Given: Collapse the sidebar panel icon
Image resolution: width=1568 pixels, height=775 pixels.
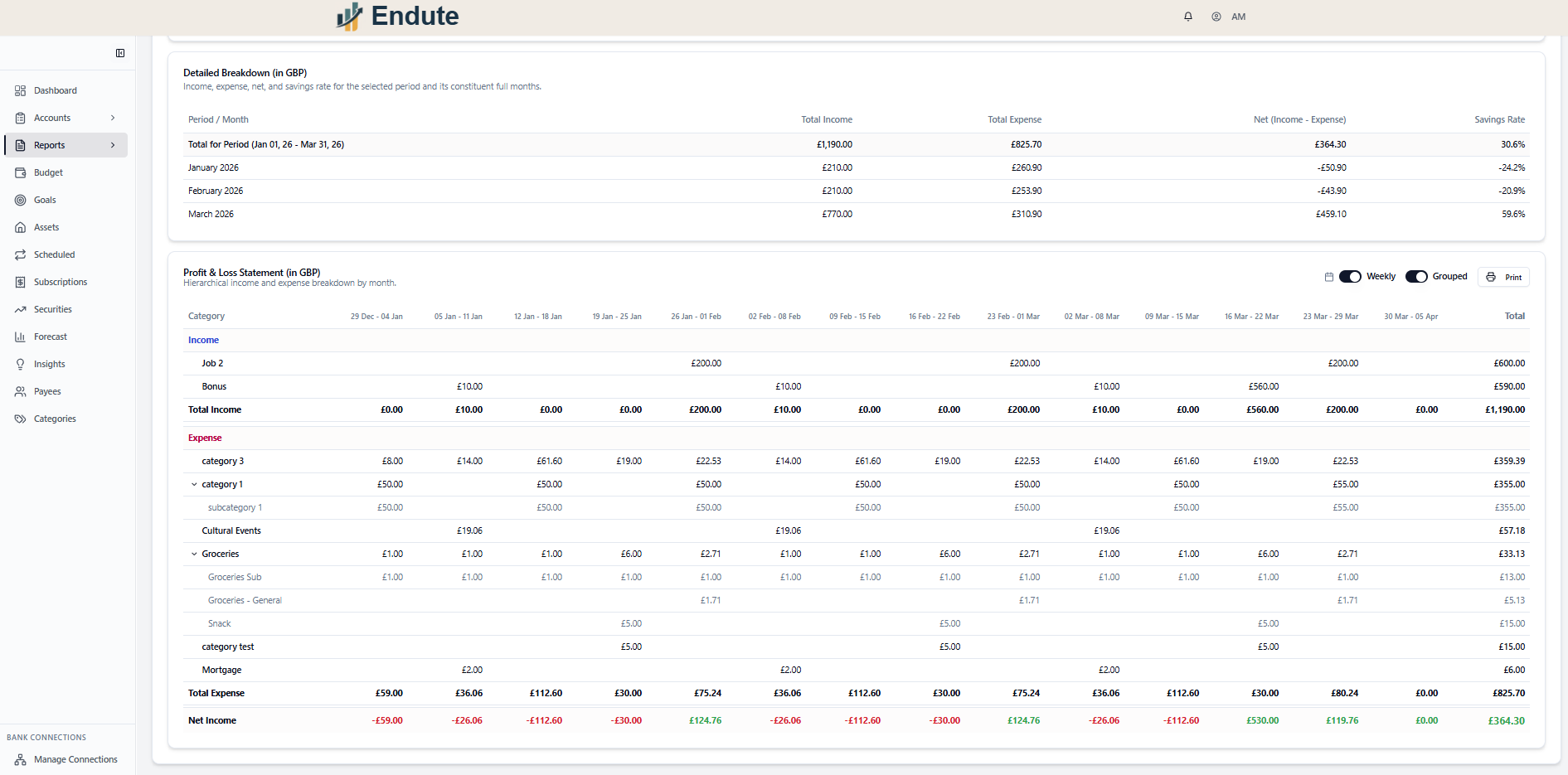Looking at the screenshot, I should pyautogui.click(x=120, y=53).
